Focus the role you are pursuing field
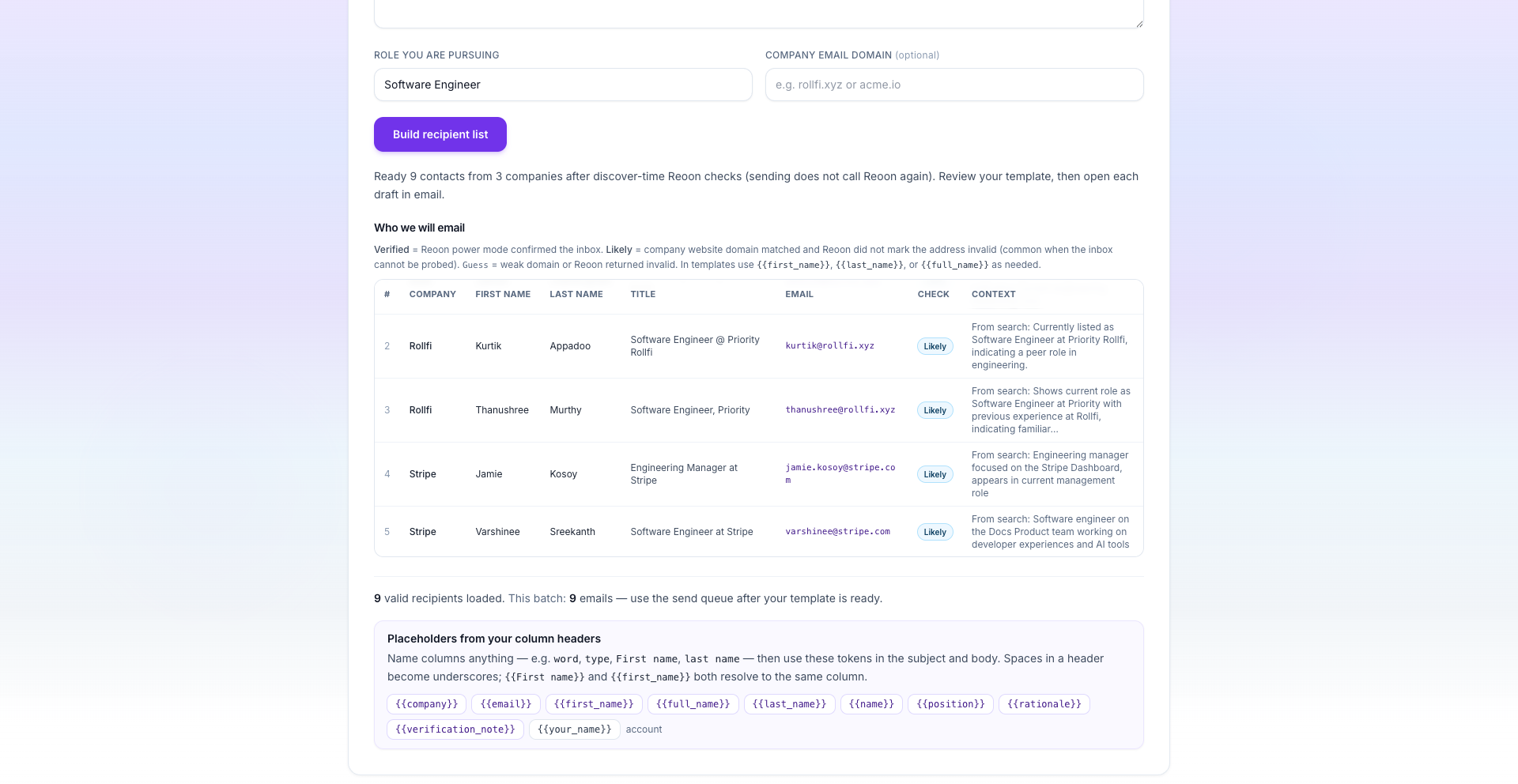 (x=563, y=85)
